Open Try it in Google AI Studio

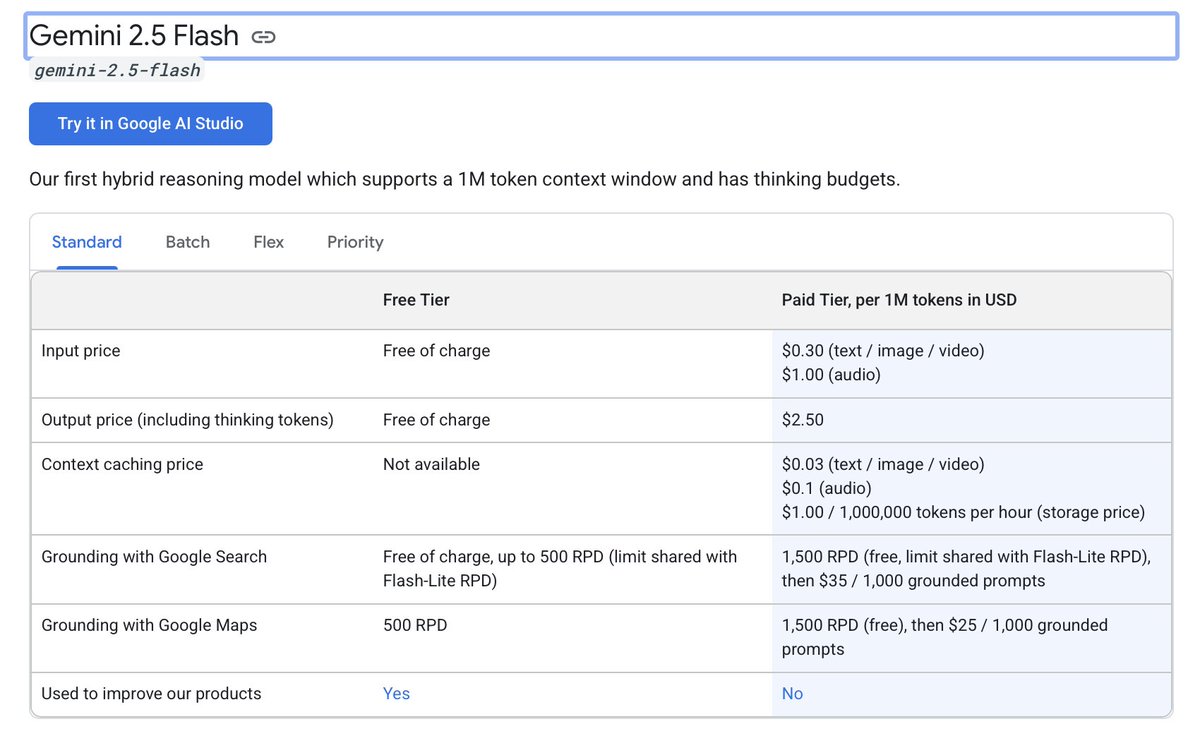150,124
